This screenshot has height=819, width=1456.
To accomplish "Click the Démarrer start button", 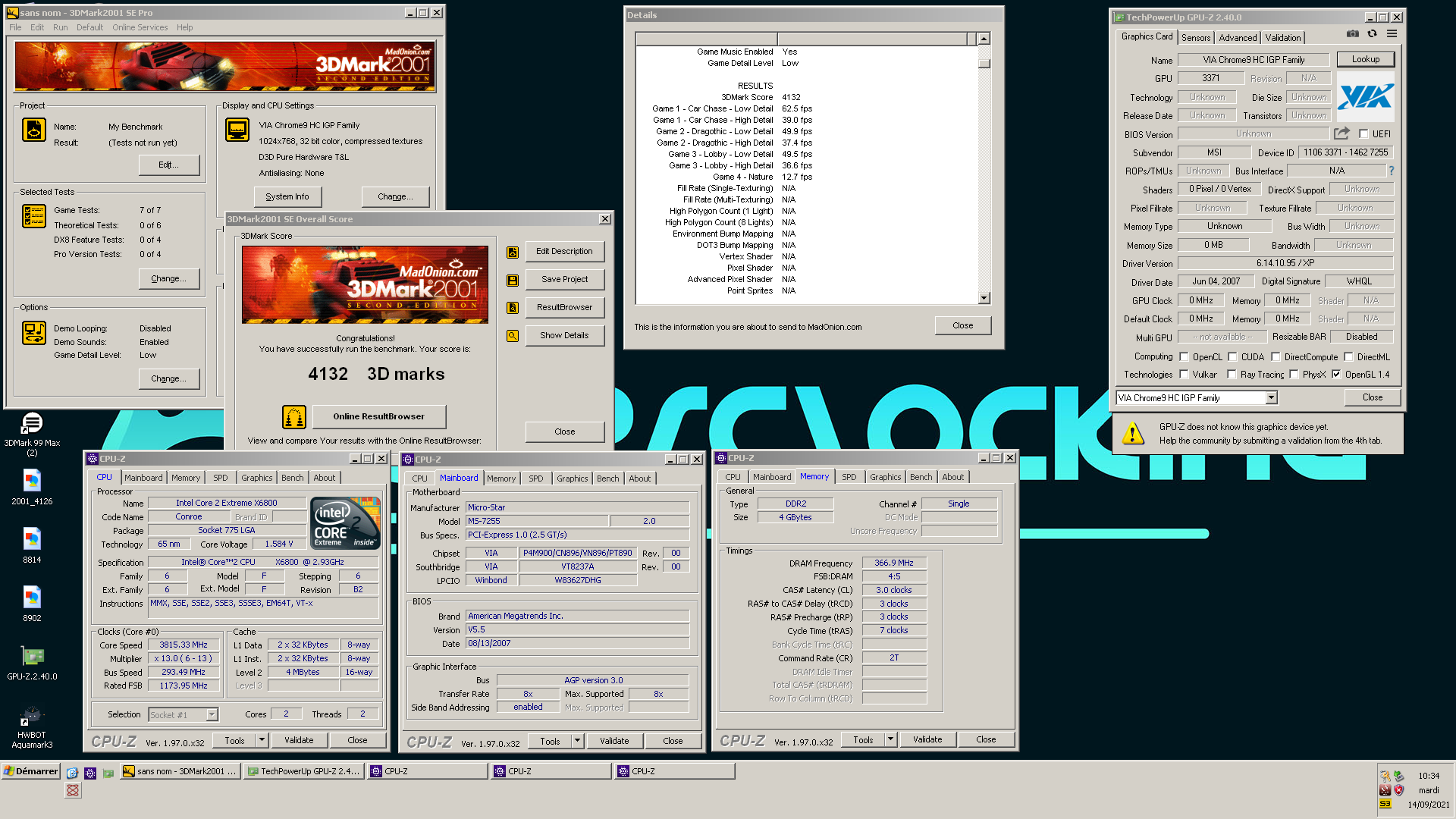I will point(30,771).
